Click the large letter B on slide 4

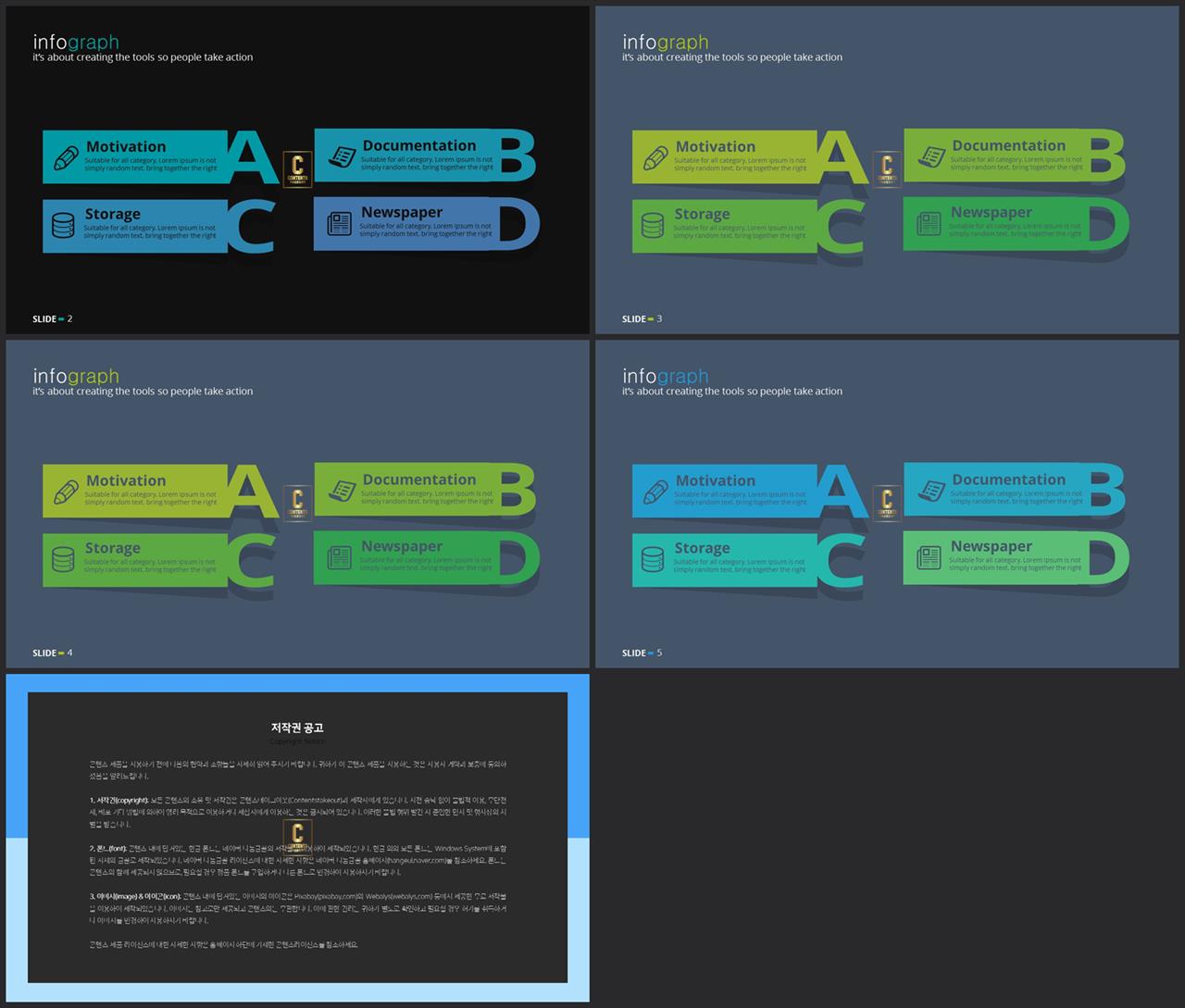tap(517, 489)
